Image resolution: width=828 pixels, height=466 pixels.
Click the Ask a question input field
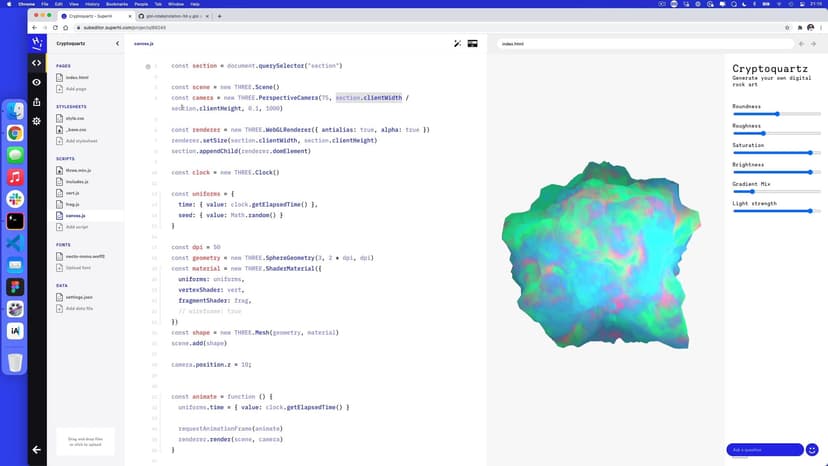(764, 450)
